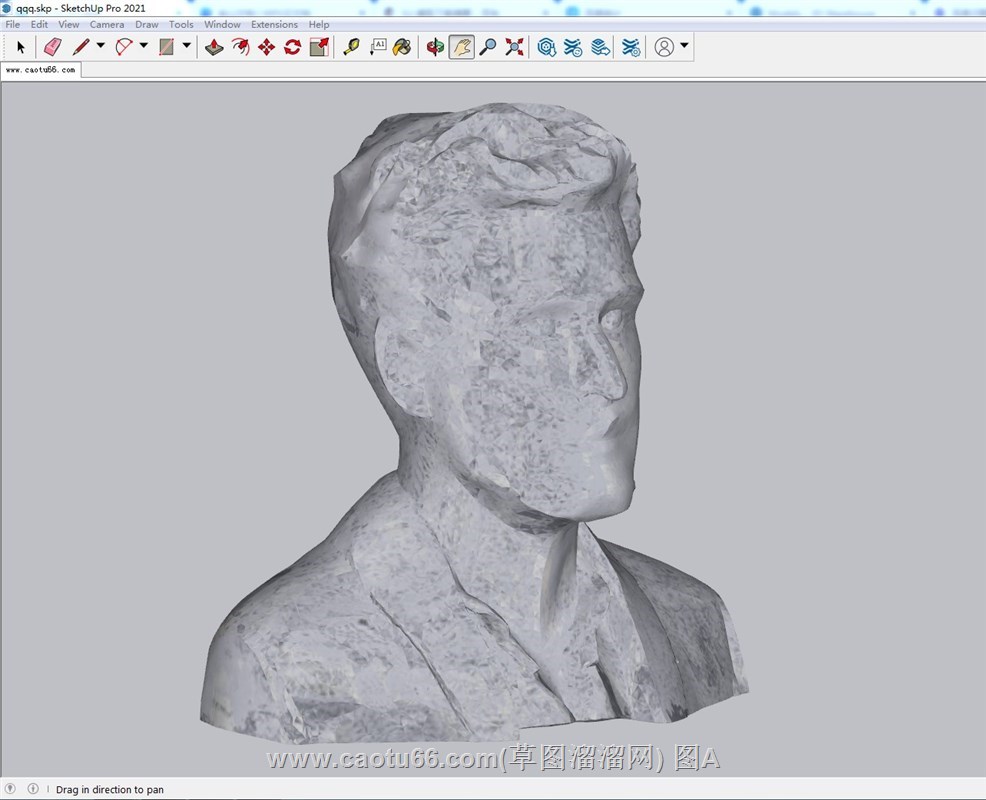Open the 3D Warehouse
This screenshot has height=800, width=986.
(547, 47)
